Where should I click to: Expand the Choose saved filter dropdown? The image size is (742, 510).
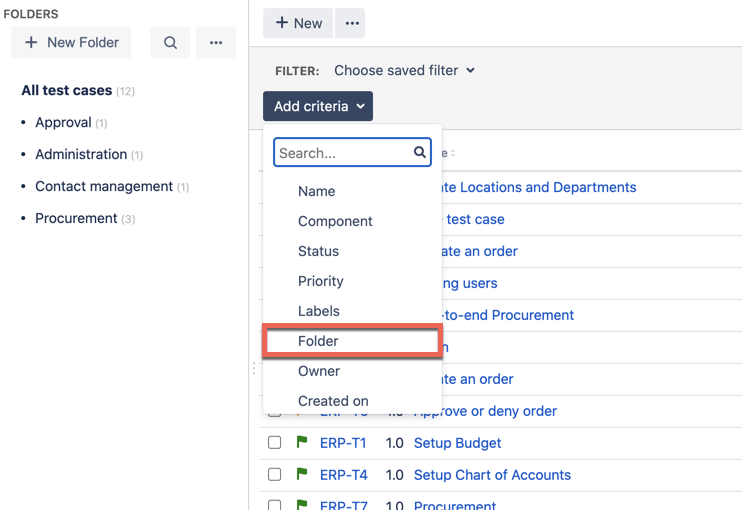pos(404,70)
